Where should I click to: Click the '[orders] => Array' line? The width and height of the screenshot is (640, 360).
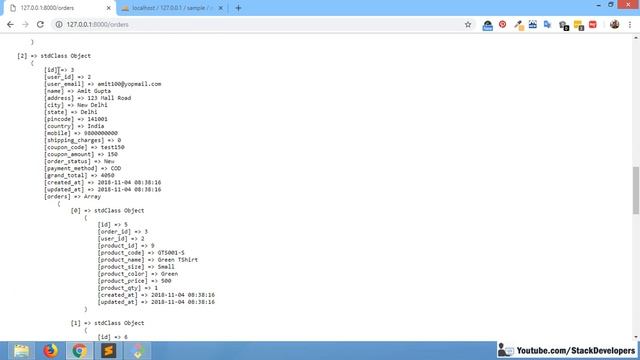click(x=72, y=196)
